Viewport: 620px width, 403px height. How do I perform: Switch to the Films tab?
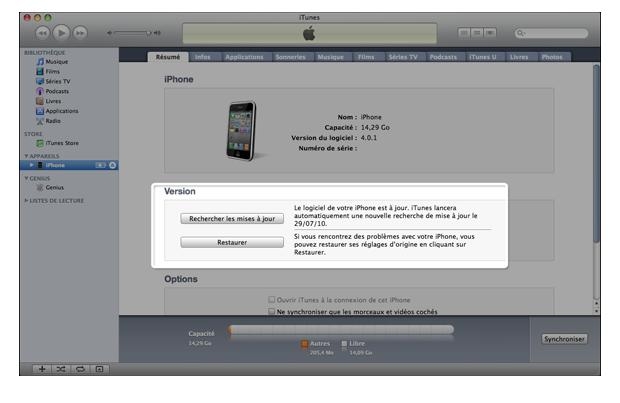click(366, 57)
